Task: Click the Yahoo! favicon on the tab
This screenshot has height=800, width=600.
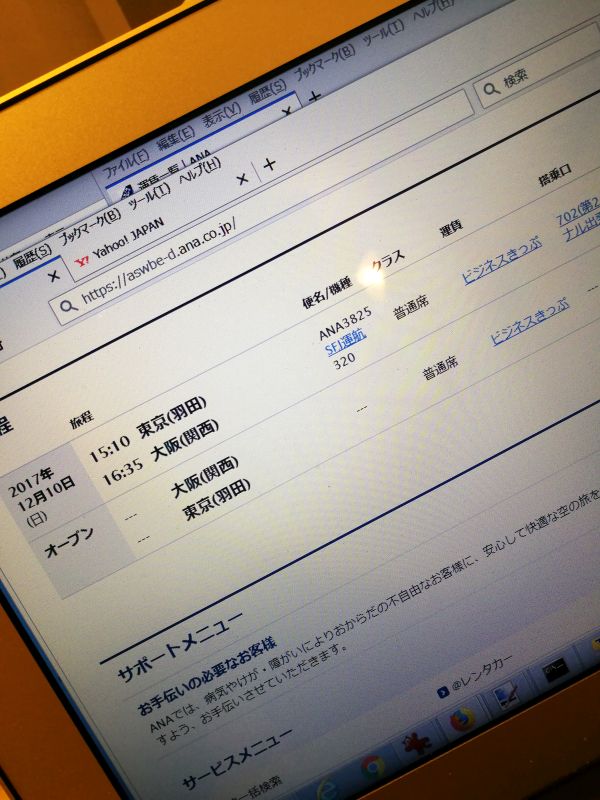Action: [x=82, y=262]
